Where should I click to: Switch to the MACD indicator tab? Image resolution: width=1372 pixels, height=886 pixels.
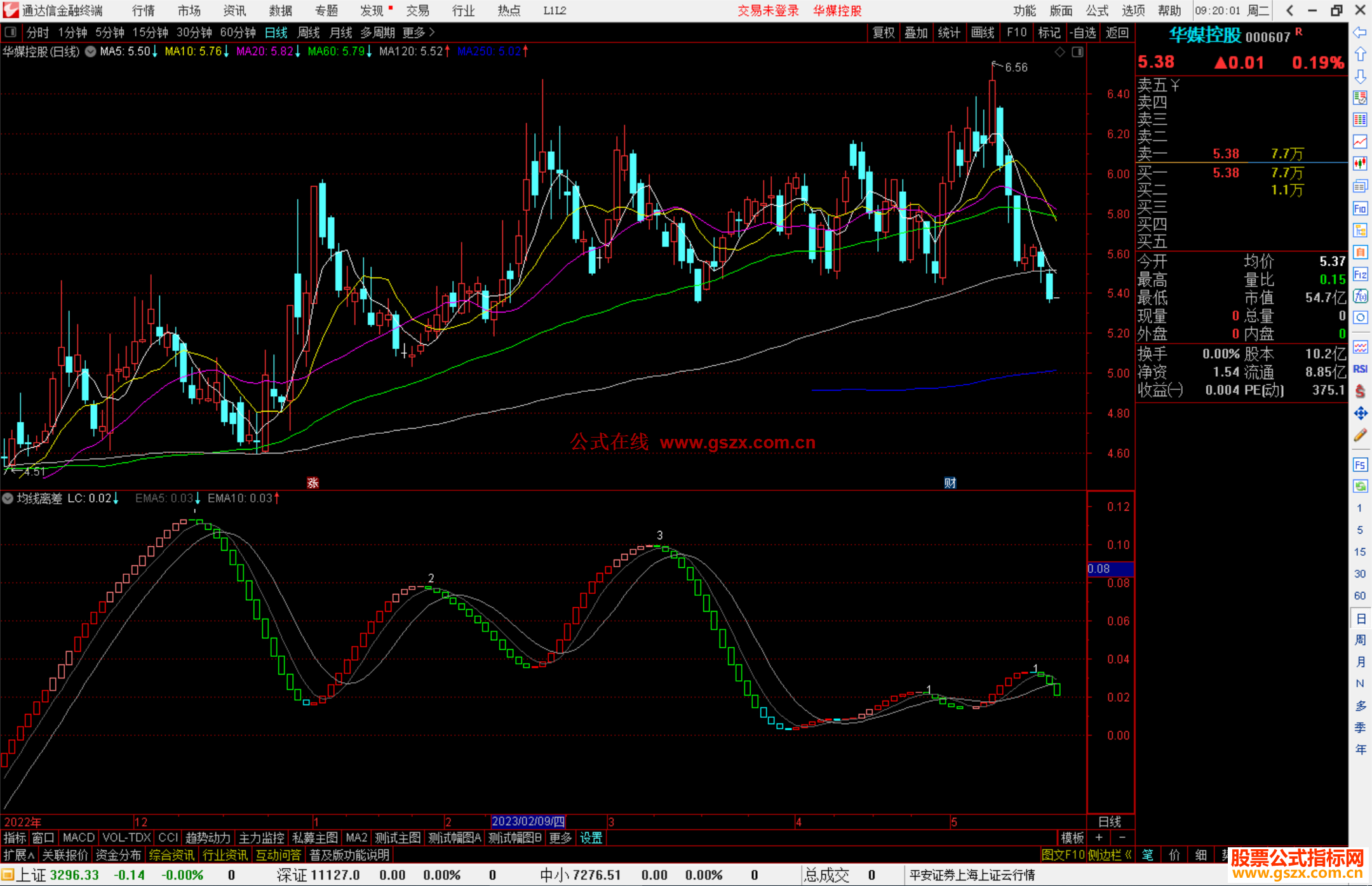tap(79, 838)
